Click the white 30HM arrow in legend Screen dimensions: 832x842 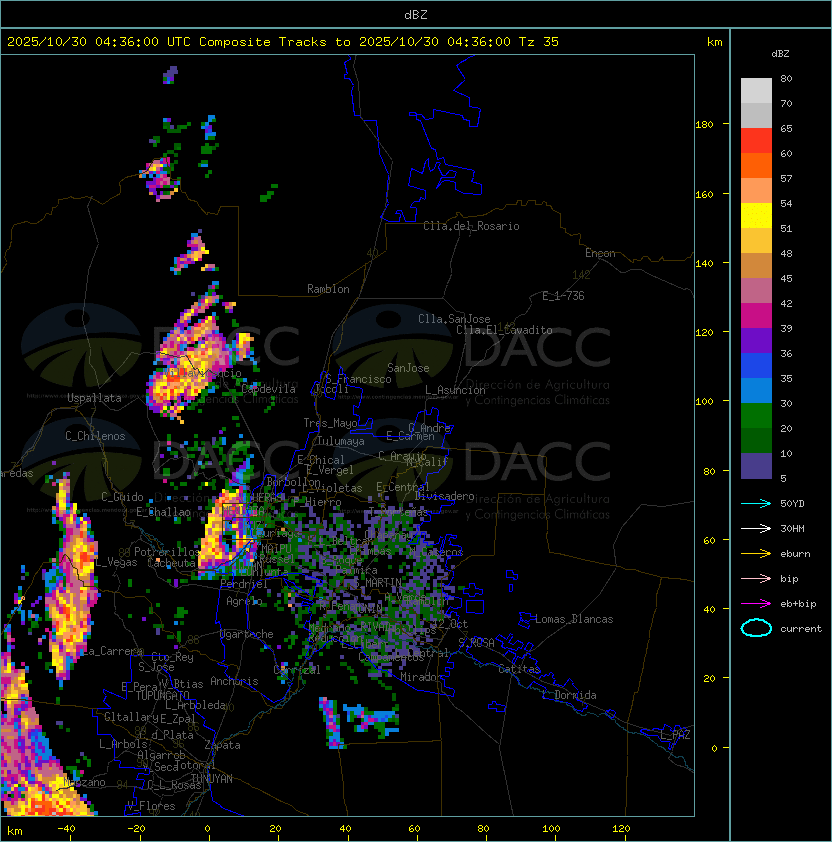point(756,528)
